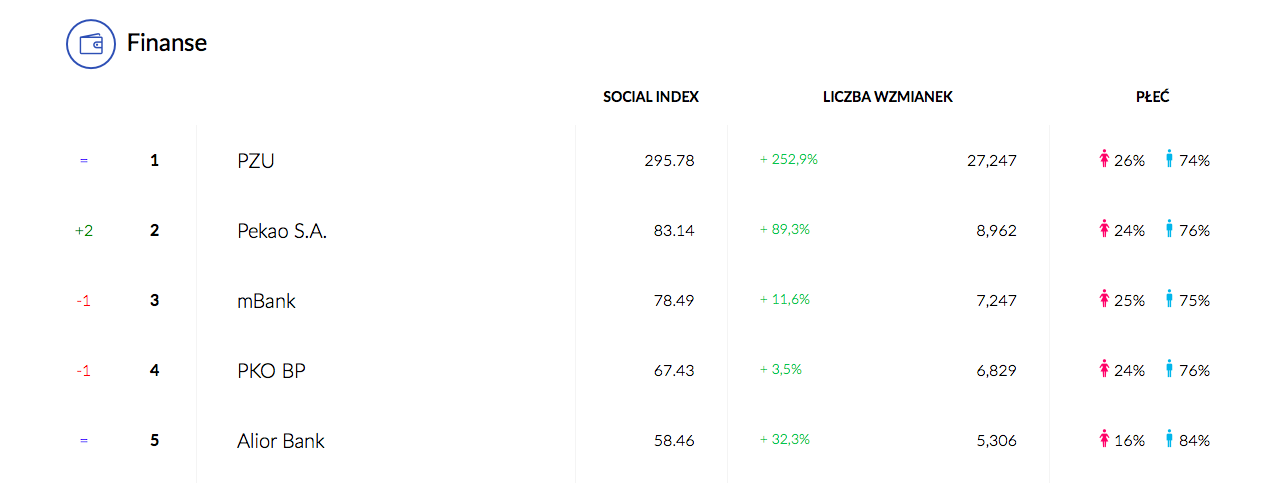Click the female icon in PKO BP row
This screenshot has width=1284, height=483.
1105,369
